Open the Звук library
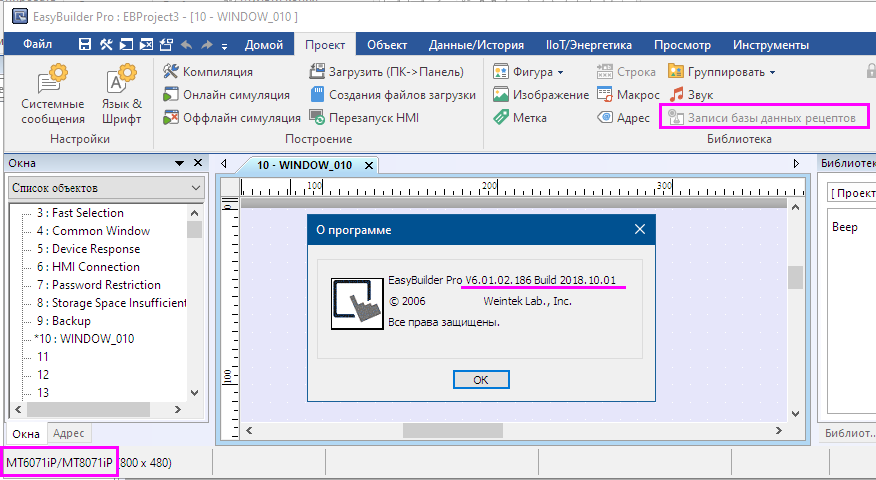The height and width of the screenshot is (480, 876). [x=691, y=95]
